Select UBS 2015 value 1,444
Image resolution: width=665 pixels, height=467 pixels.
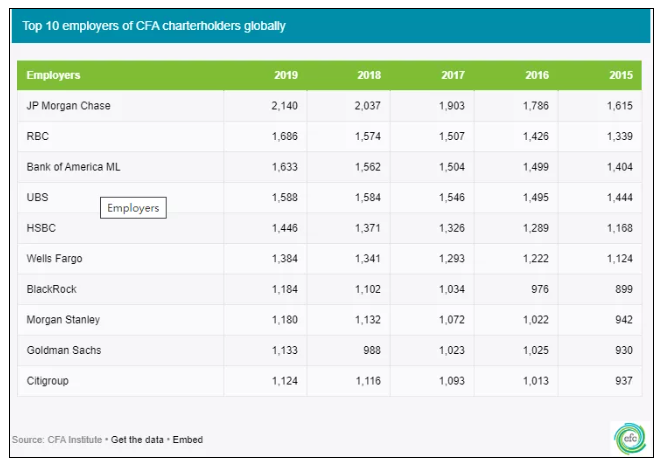coord(620,197)
